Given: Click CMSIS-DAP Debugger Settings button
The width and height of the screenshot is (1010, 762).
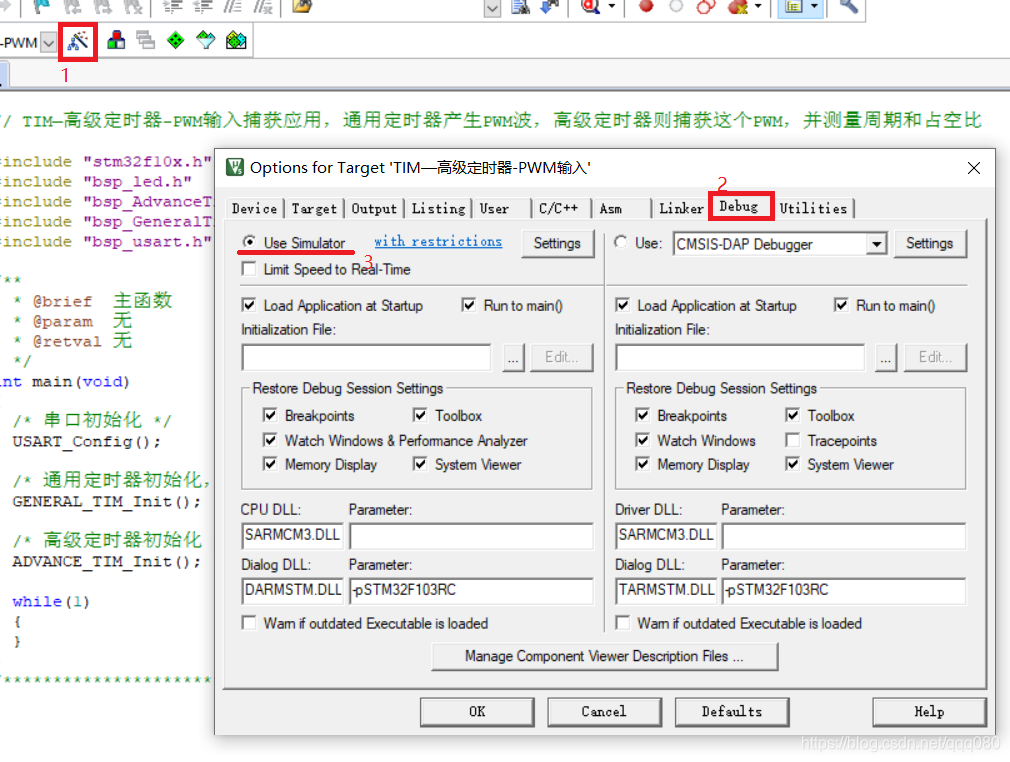Looking at the screenshot, I should (x=929, y=243).
